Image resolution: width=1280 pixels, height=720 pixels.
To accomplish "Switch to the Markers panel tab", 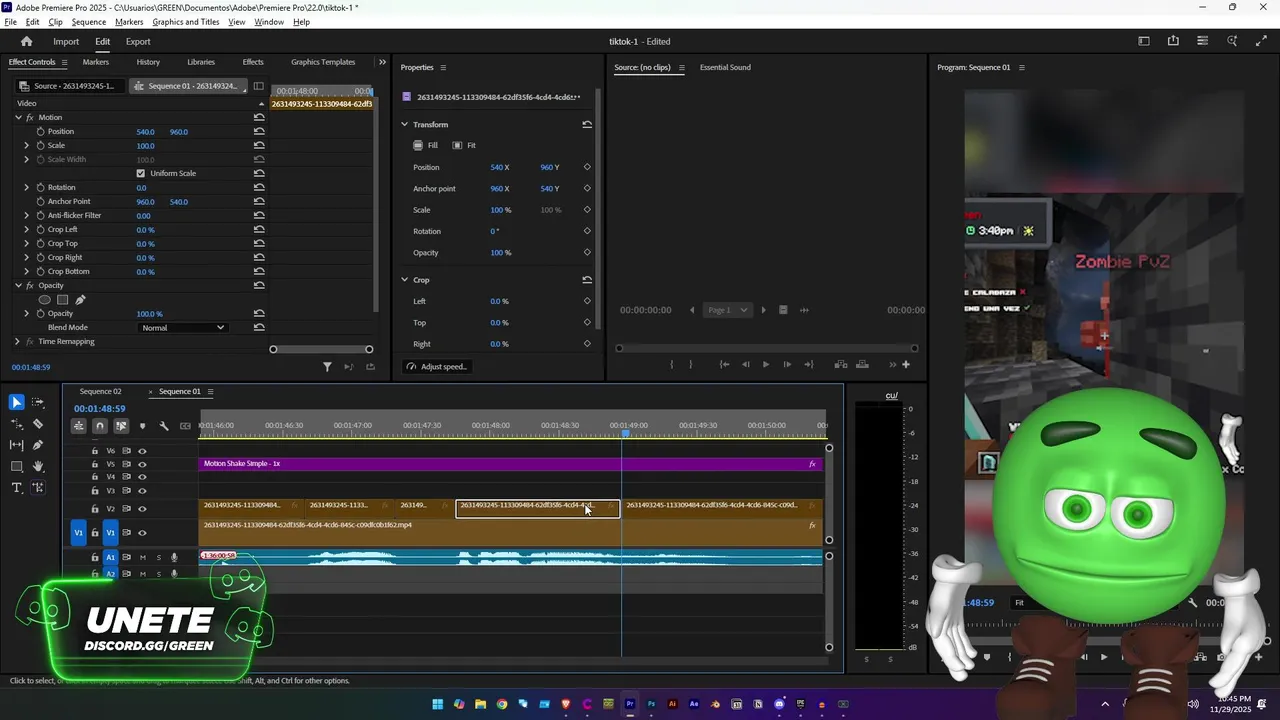I will [x=96, y=62].
